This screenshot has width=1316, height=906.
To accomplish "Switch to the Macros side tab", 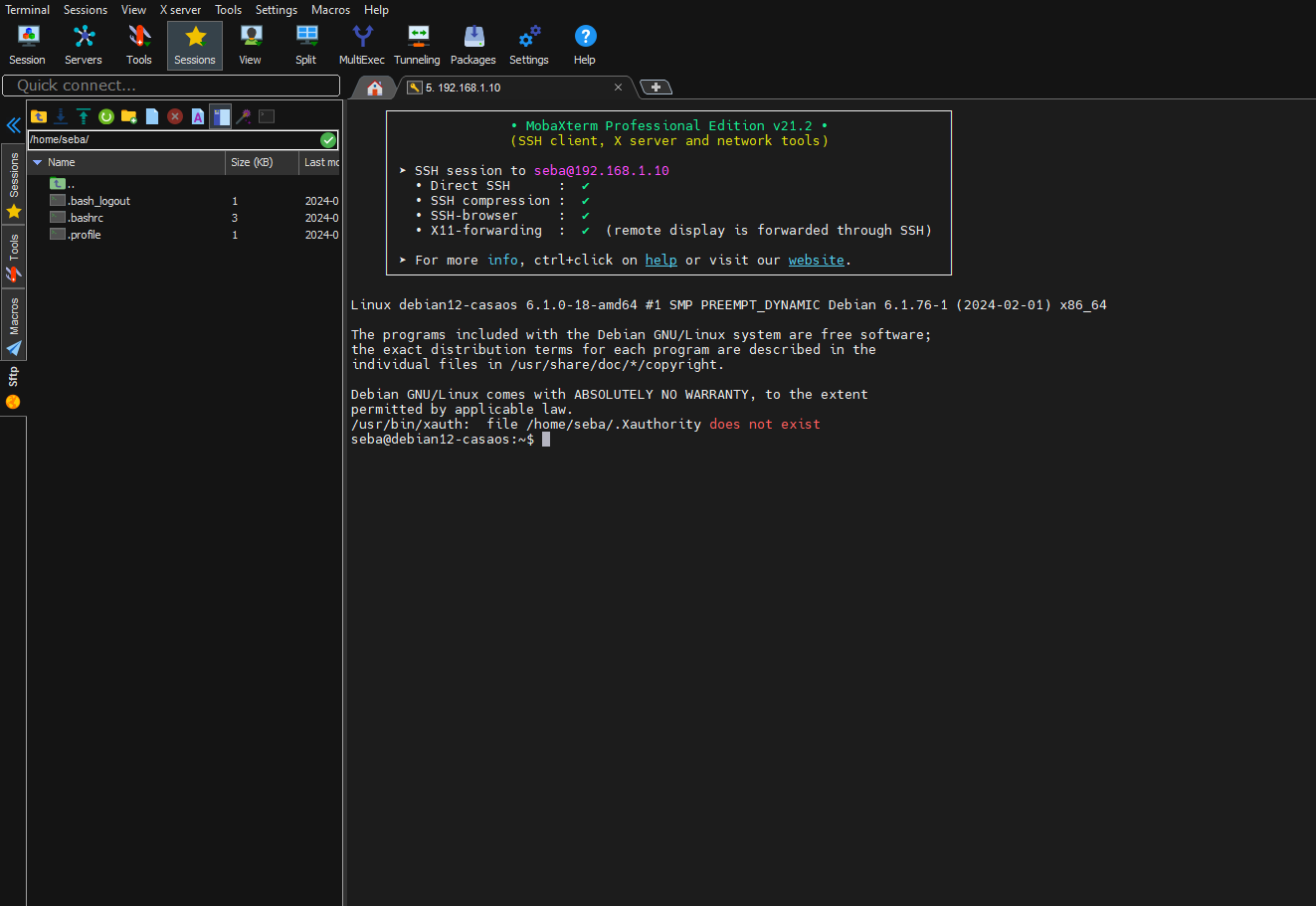I will (14, 325).
